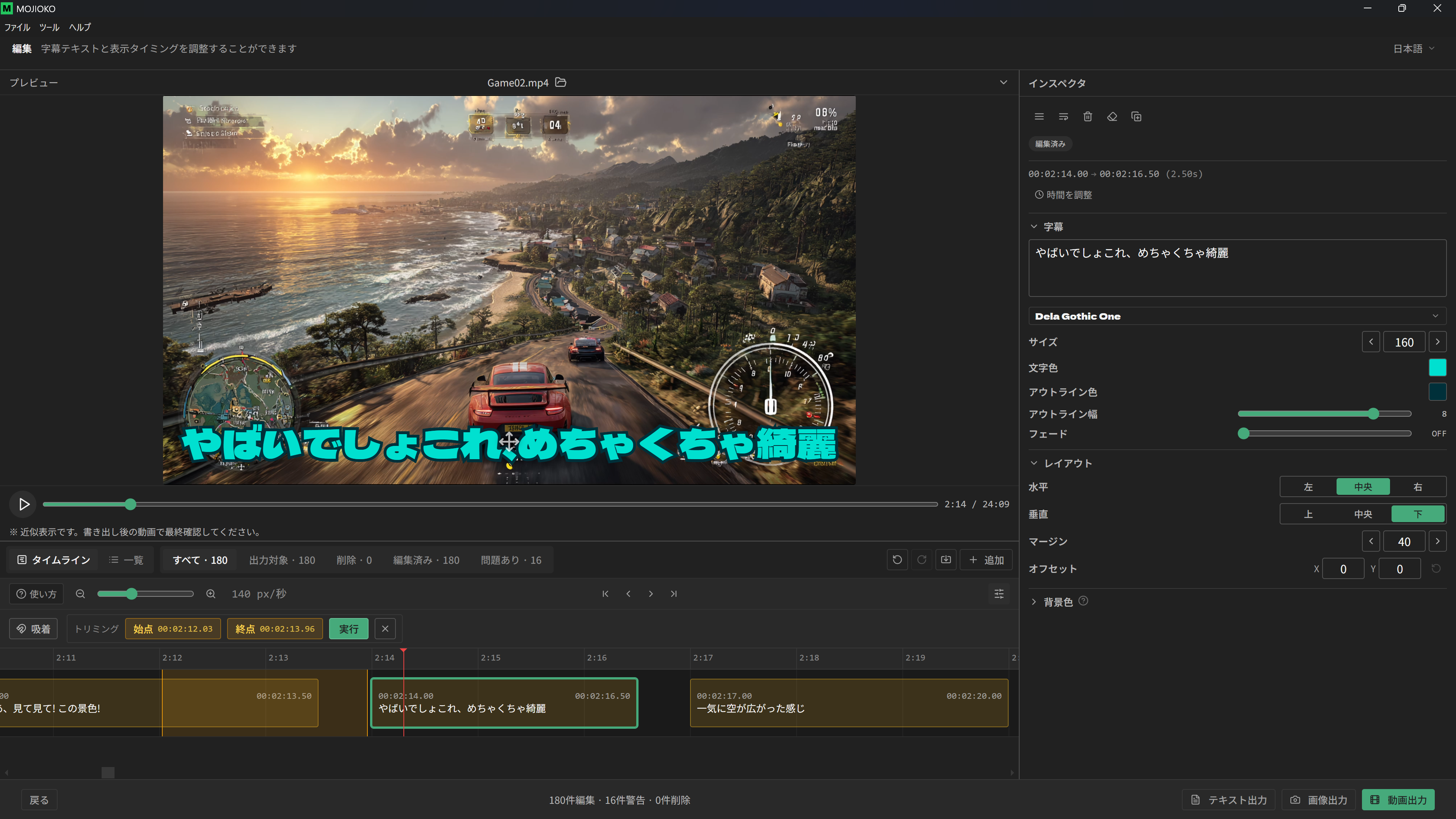
Task: Select 左 horizontal alignment option
Action: [x=1308, y=486]
